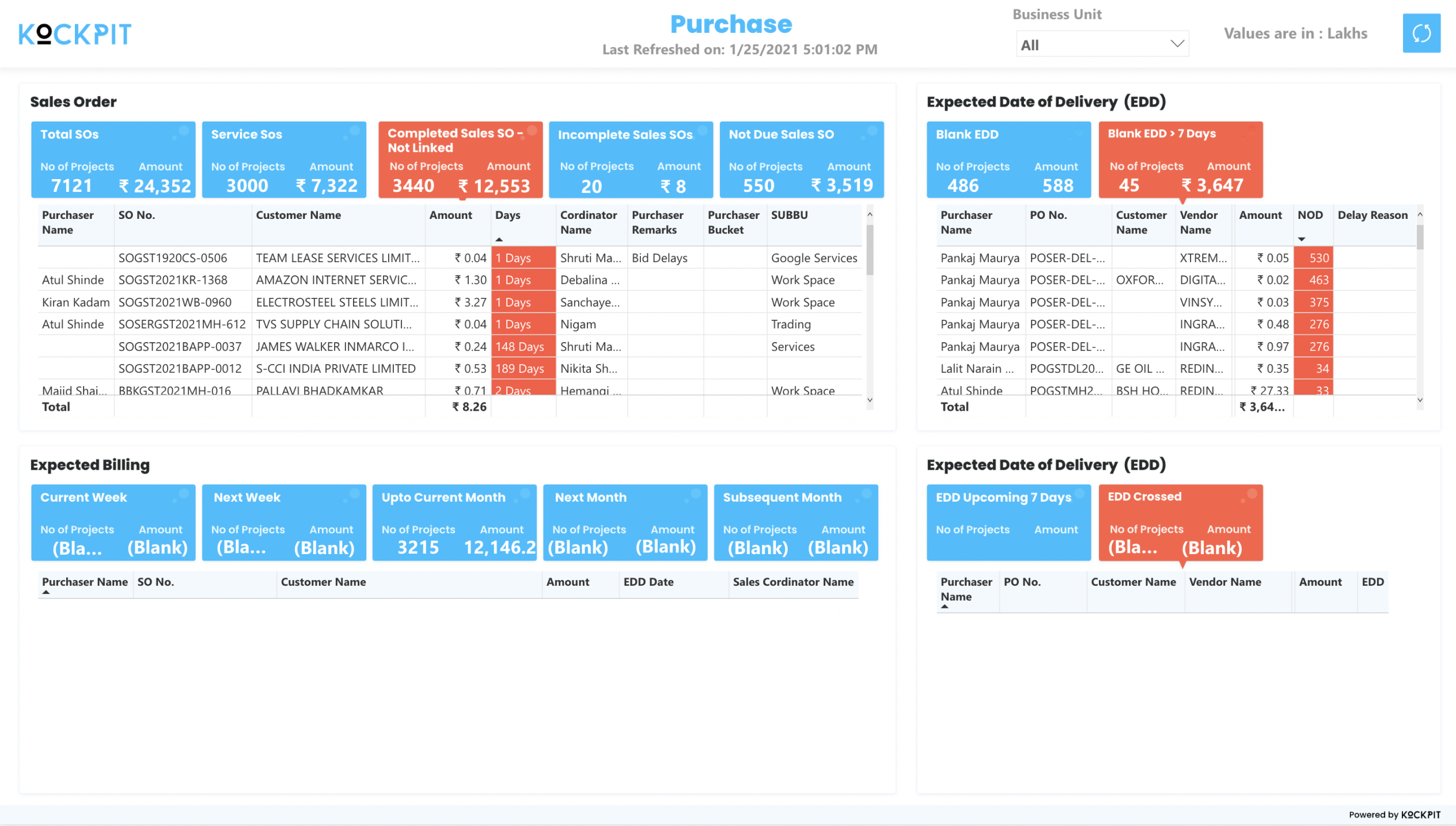Click EDD table scroll up arrow

click(1420, 214)
